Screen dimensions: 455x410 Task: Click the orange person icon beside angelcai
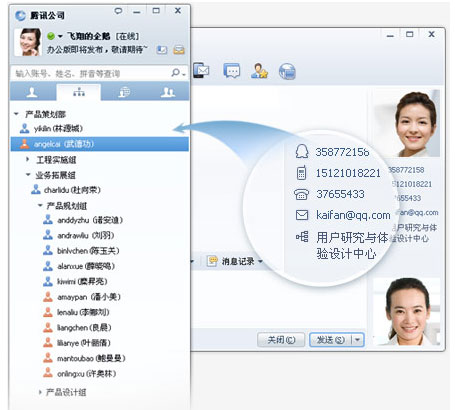pyautogui.click(x=24, y=144)
